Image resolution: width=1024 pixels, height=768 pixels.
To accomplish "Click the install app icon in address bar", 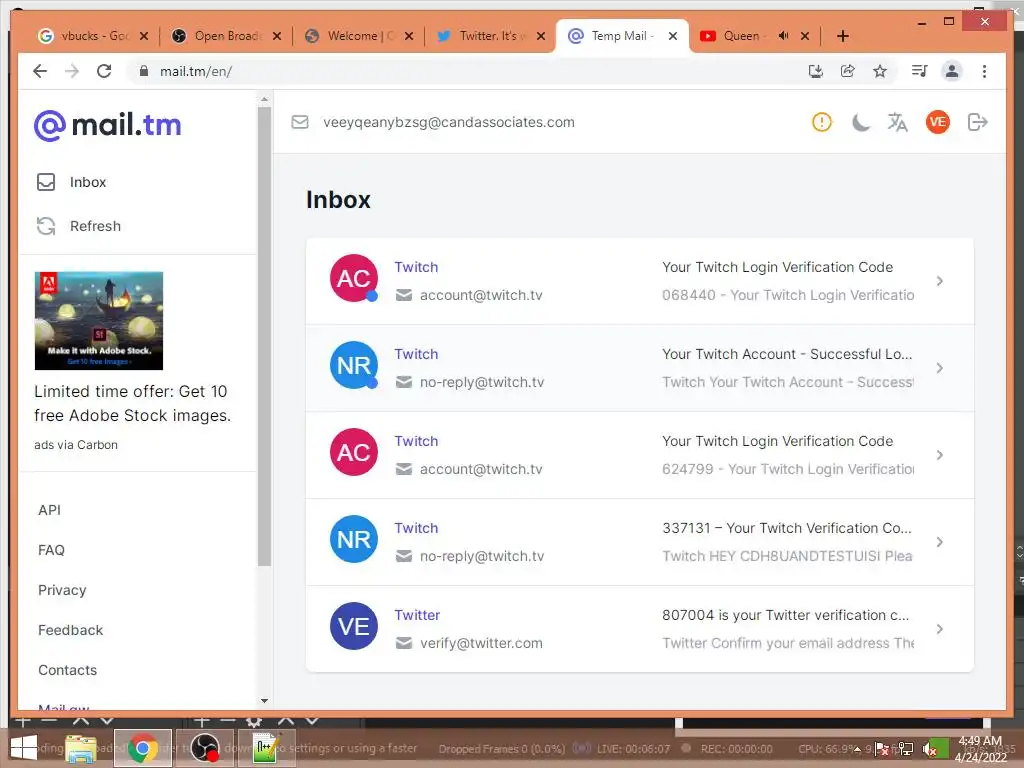I will [x=816, y=71].
